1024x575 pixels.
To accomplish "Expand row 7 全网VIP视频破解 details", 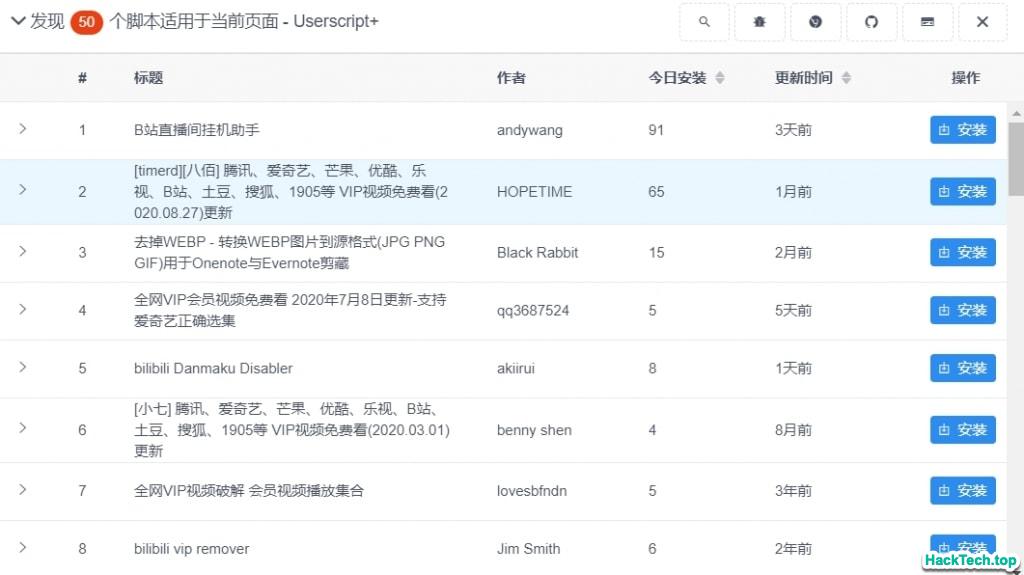I will pos(22,489).
